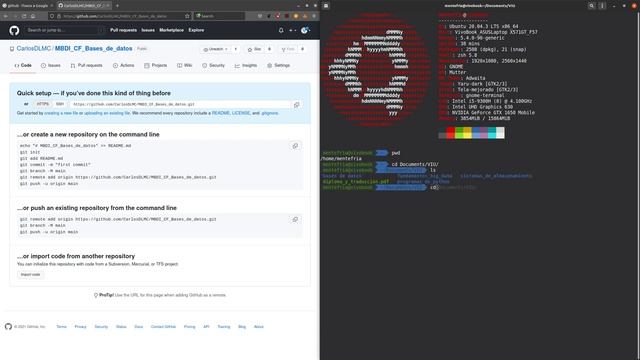Open the footer Pricing link
The width and height of the screenshot is (640, 360).
coord(189,327)
